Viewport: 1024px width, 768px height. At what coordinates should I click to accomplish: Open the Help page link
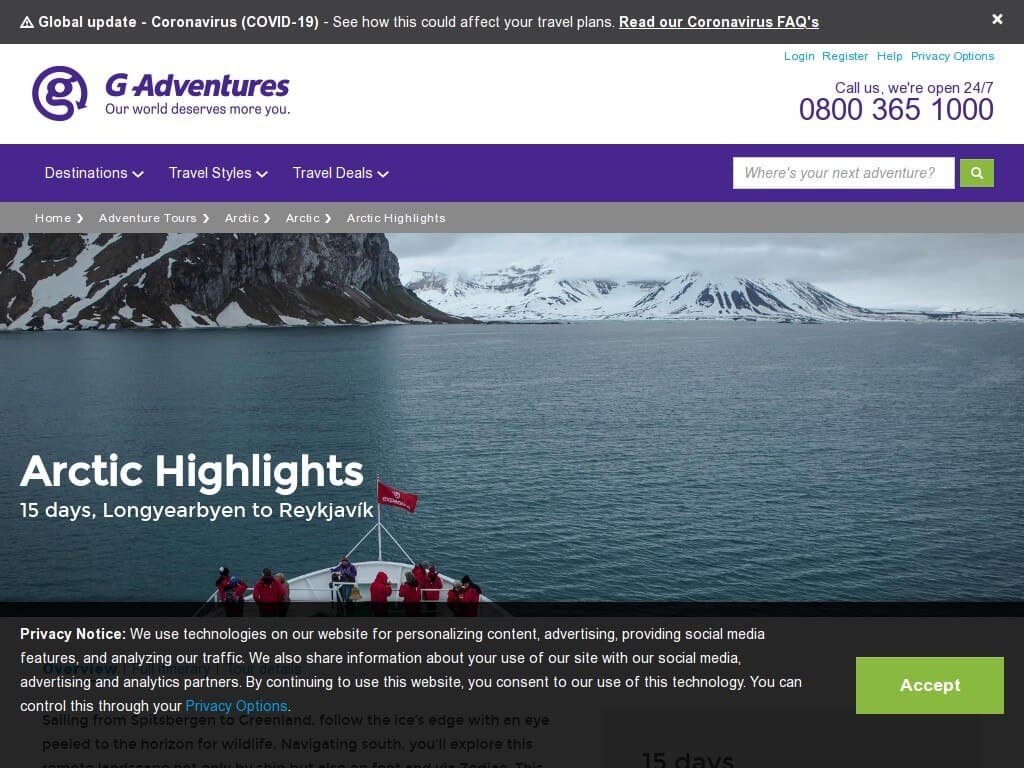(889, 56)
